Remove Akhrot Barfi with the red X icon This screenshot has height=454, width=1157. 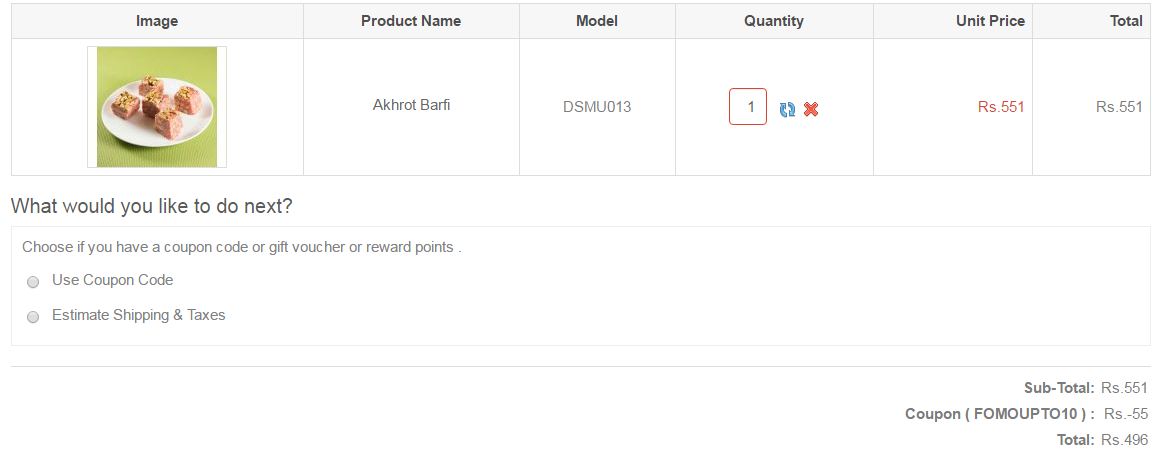pyautogui.click(x=811, y=109)
